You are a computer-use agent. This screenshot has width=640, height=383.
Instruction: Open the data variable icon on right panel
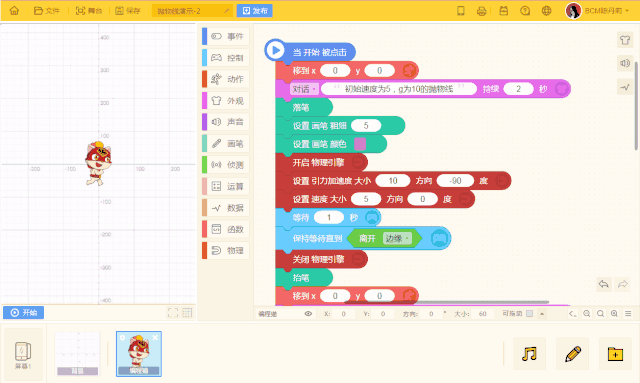[625, 87]
